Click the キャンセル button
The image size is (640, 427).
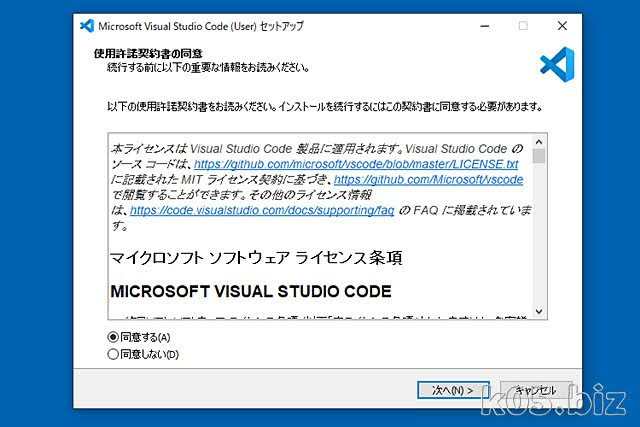tap(536, 390)
